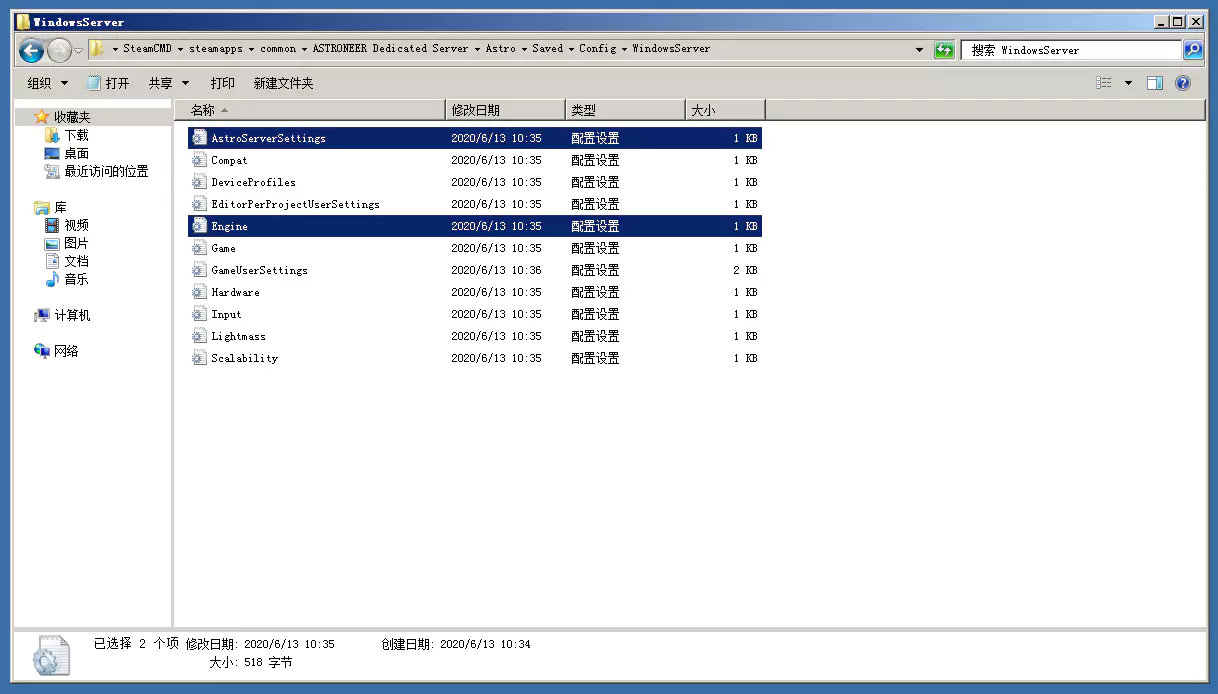The height and width of the screenshot is (694, 1218).
Task: Click the Lightmass file icon
Action: tap(198, 336)
